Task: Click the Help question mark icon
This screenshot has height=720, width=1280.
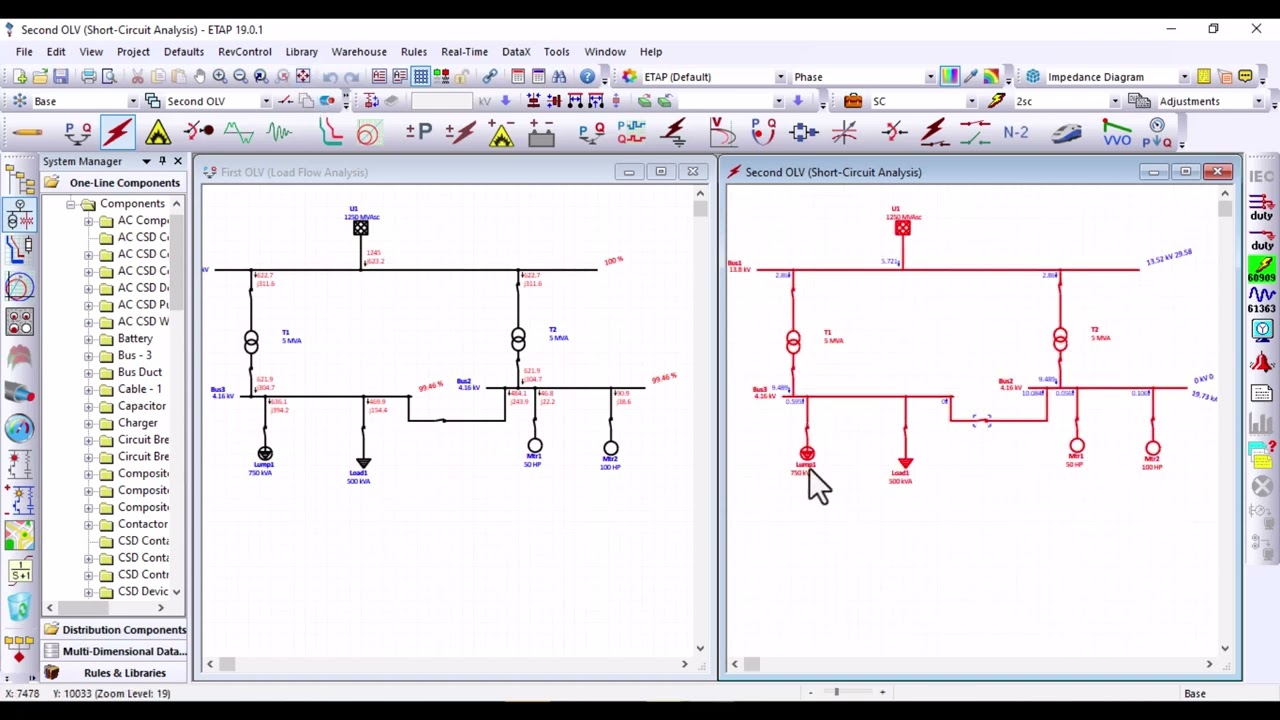Action: click(x=587, y=77)
